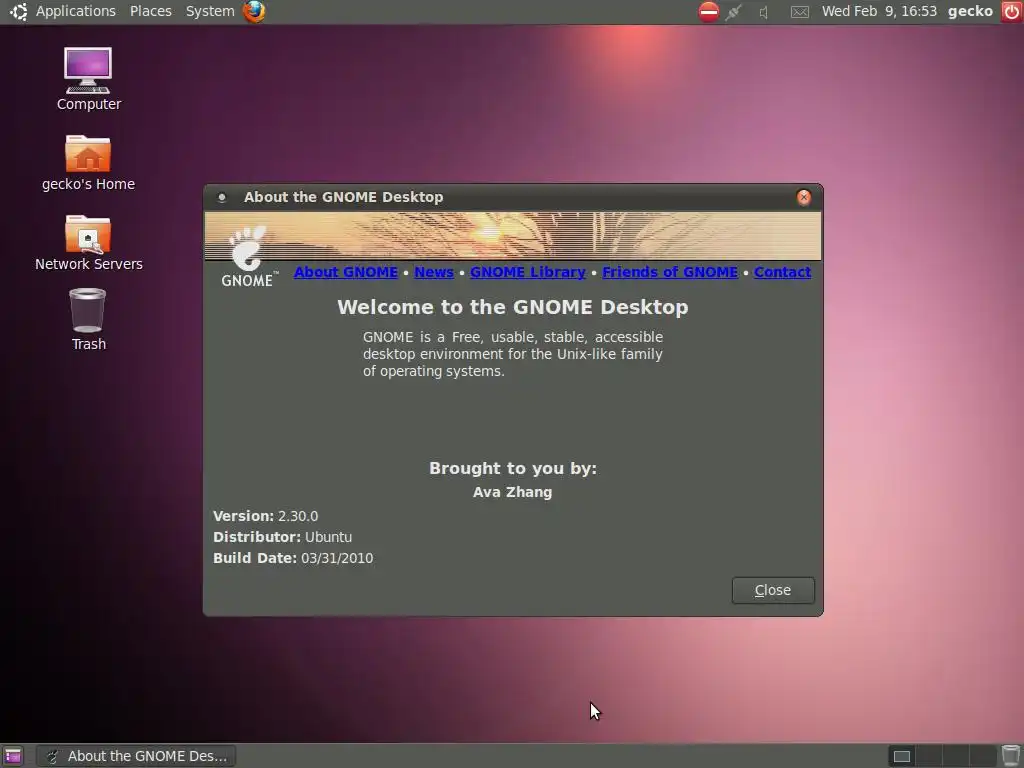Open the System menu
This screenshot has width=1024, height=768.
pos(210,11)
